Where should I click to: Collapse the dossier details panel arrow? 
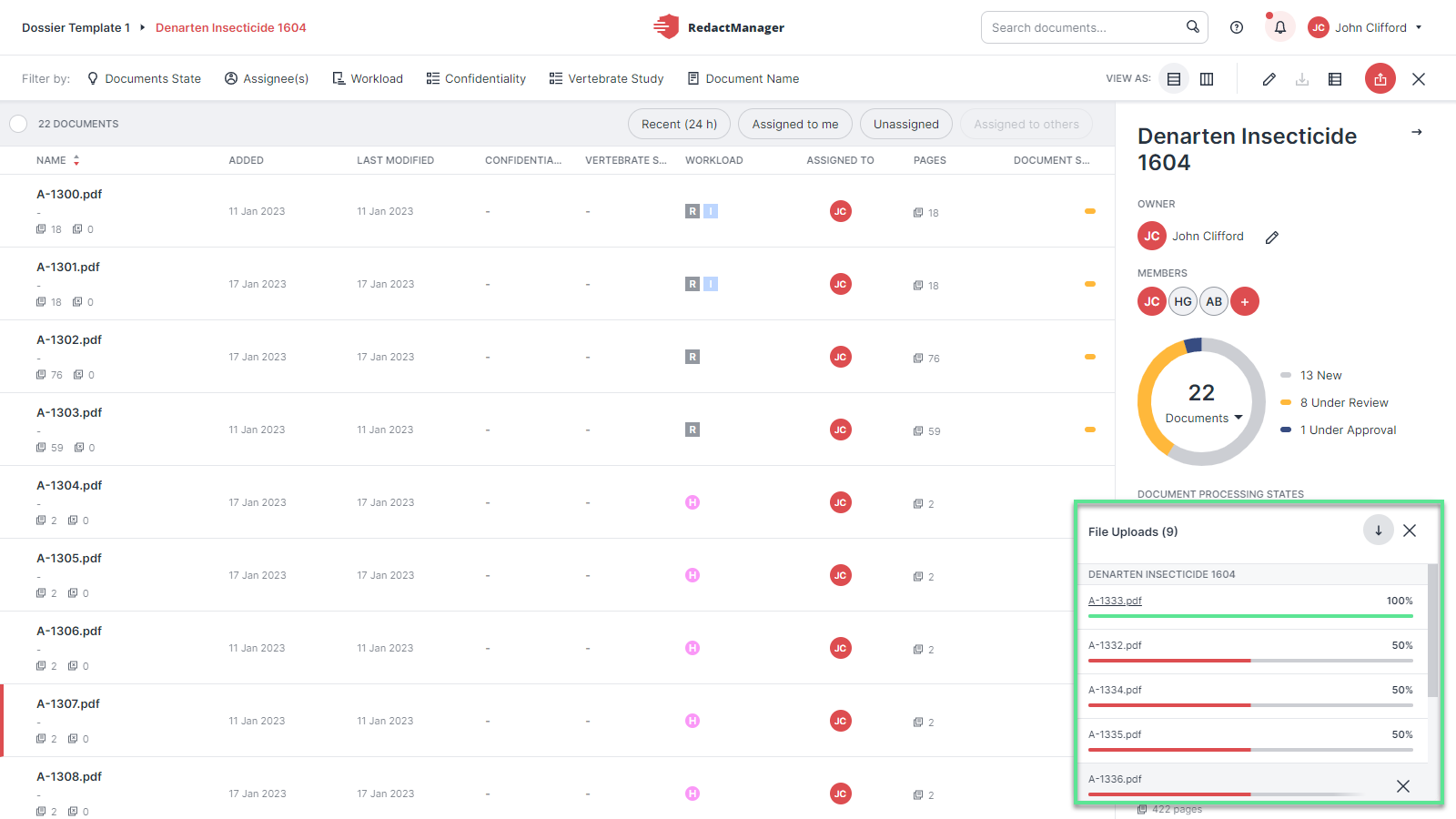tap(1417, 132)
